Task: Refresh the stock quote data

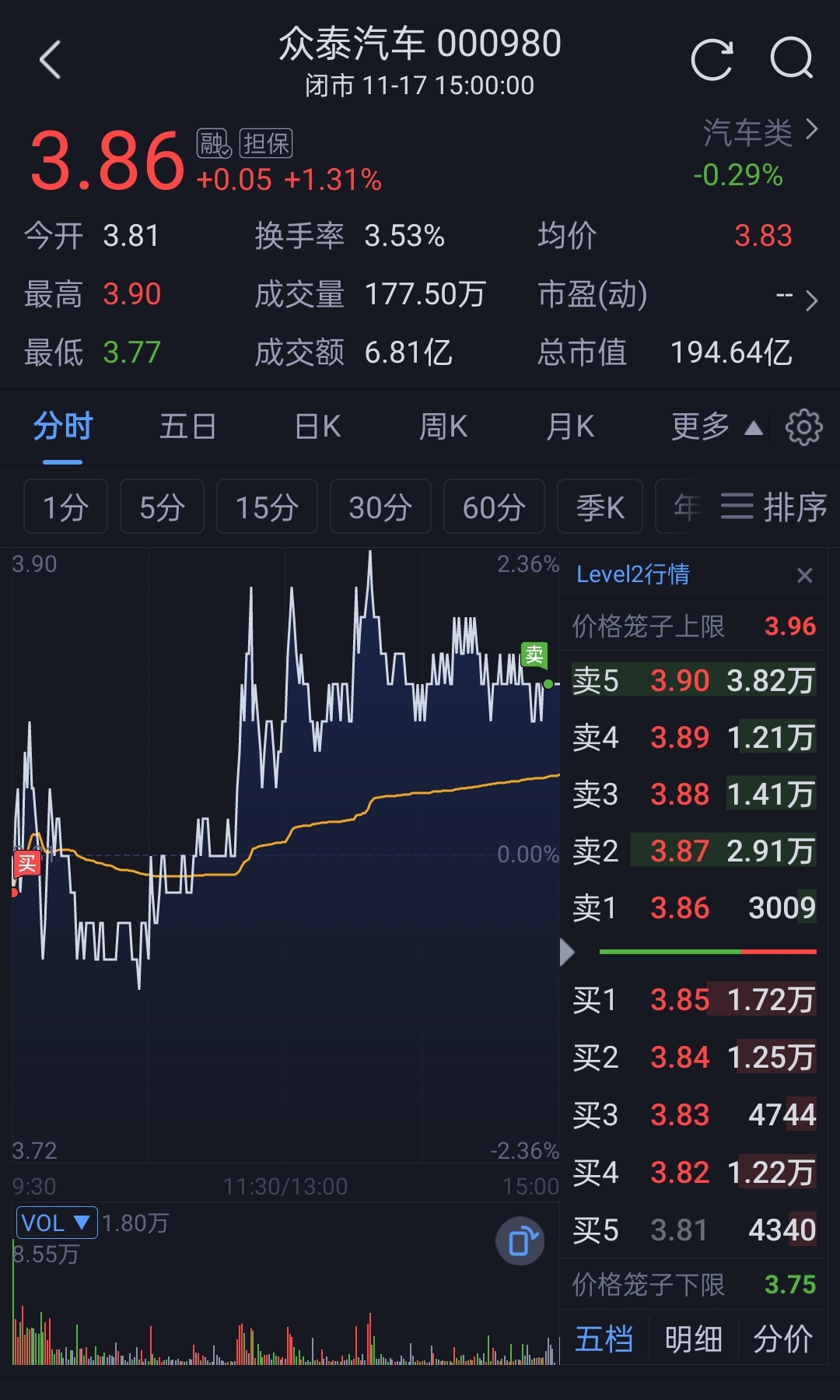Action: click(712, 59)
